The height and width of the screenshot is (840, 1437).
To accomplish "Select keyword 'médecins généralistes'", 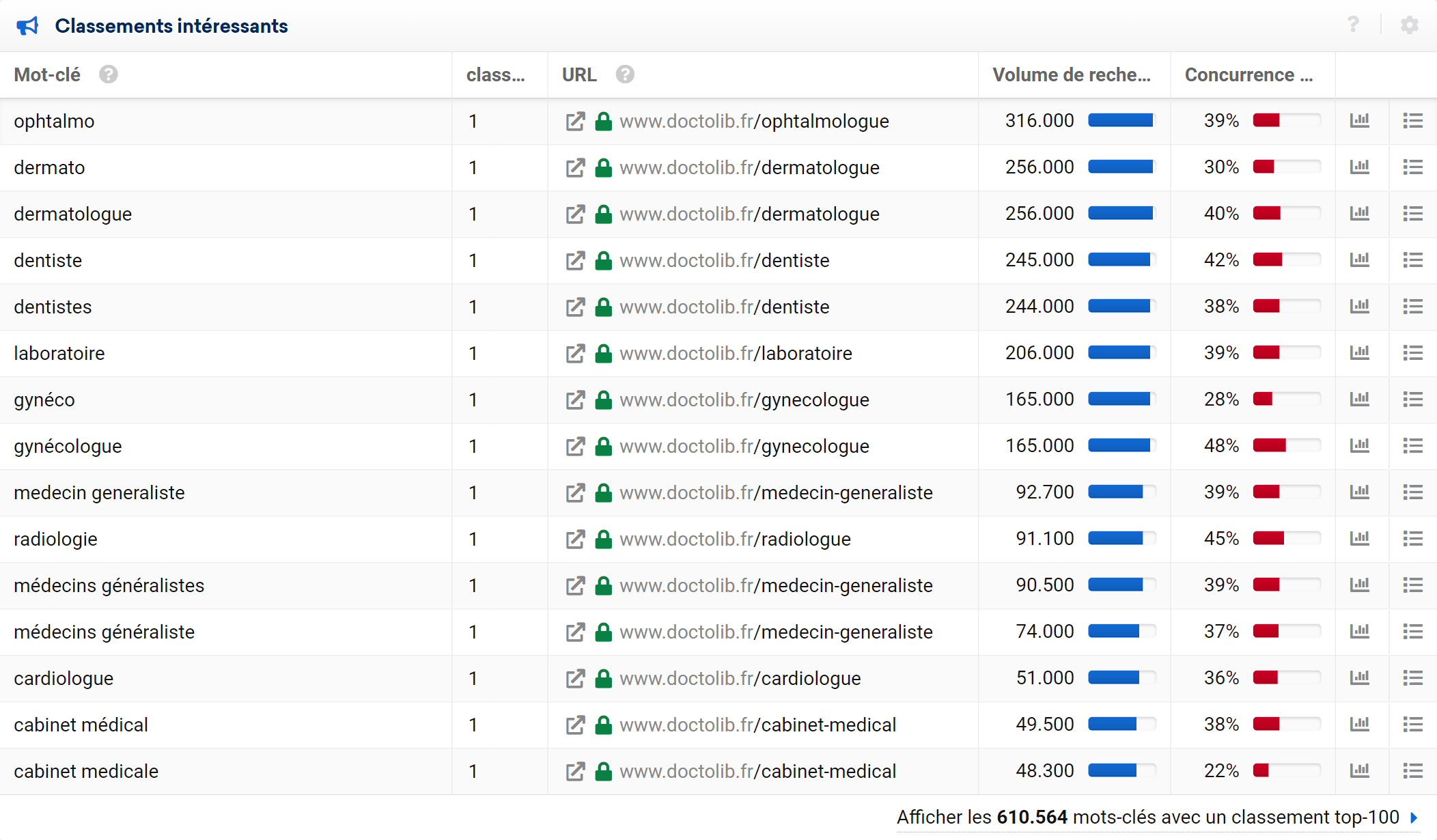I will pos(109,586).
